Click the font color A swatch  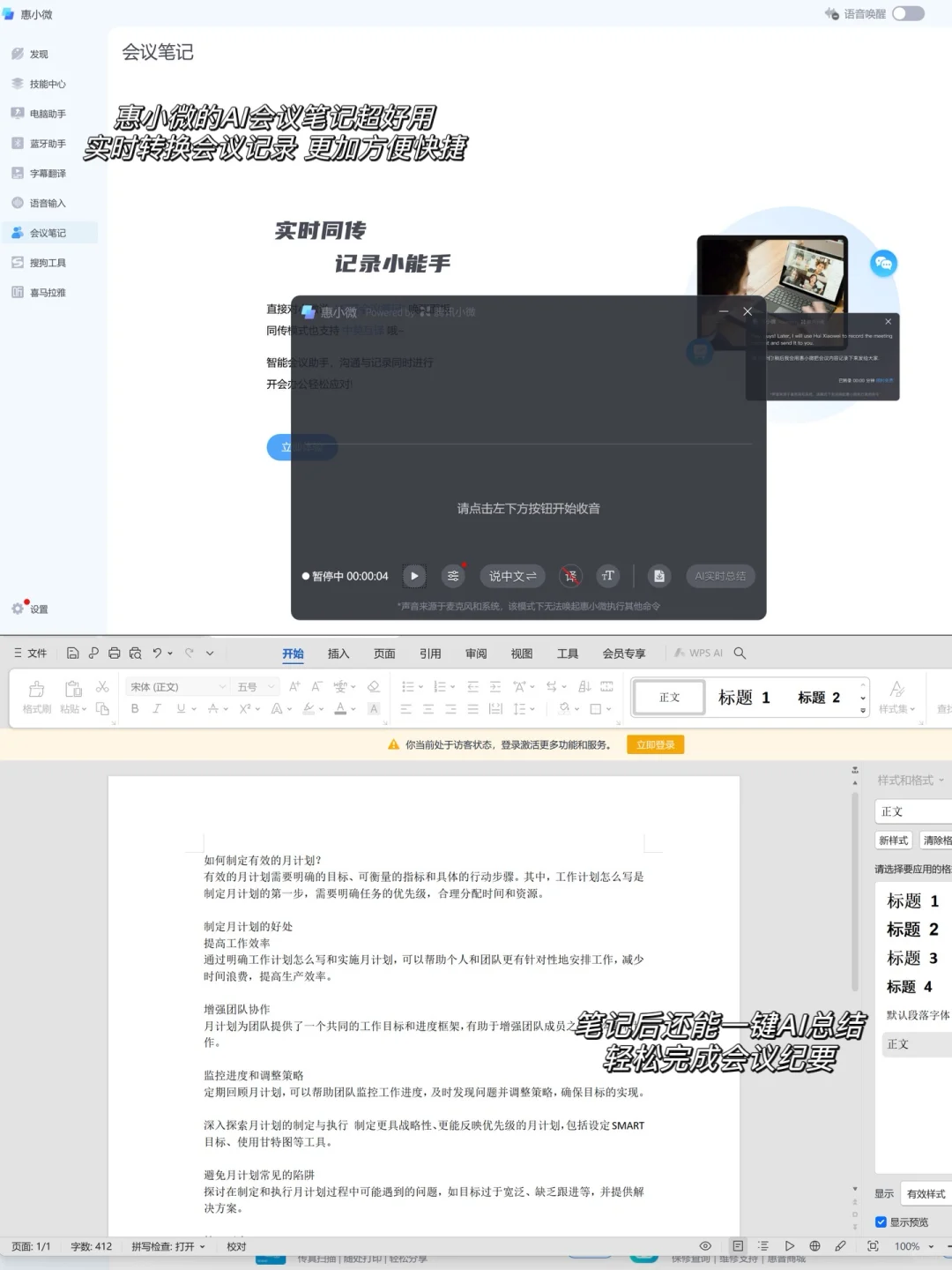(x=340, y=708)
